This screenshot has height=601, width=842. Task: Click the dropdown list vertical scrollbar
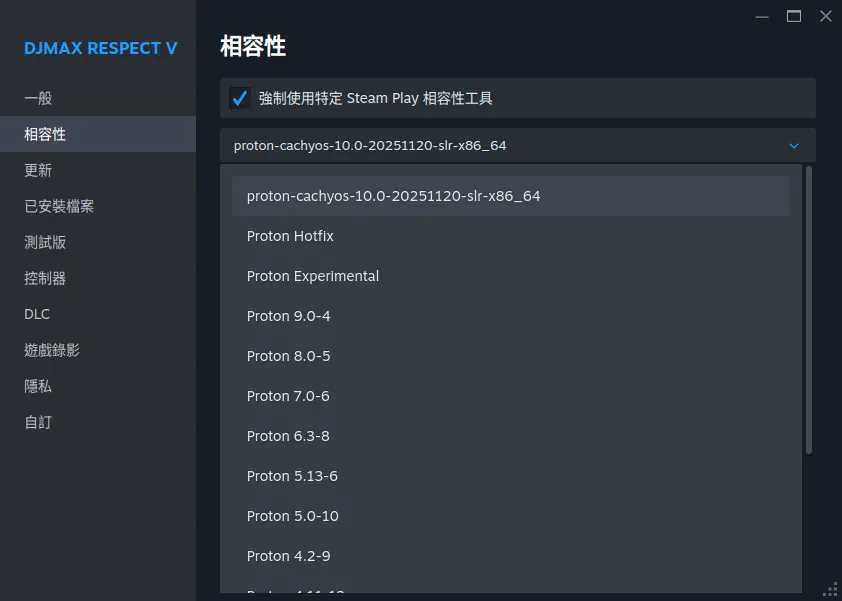pos(809,310)
